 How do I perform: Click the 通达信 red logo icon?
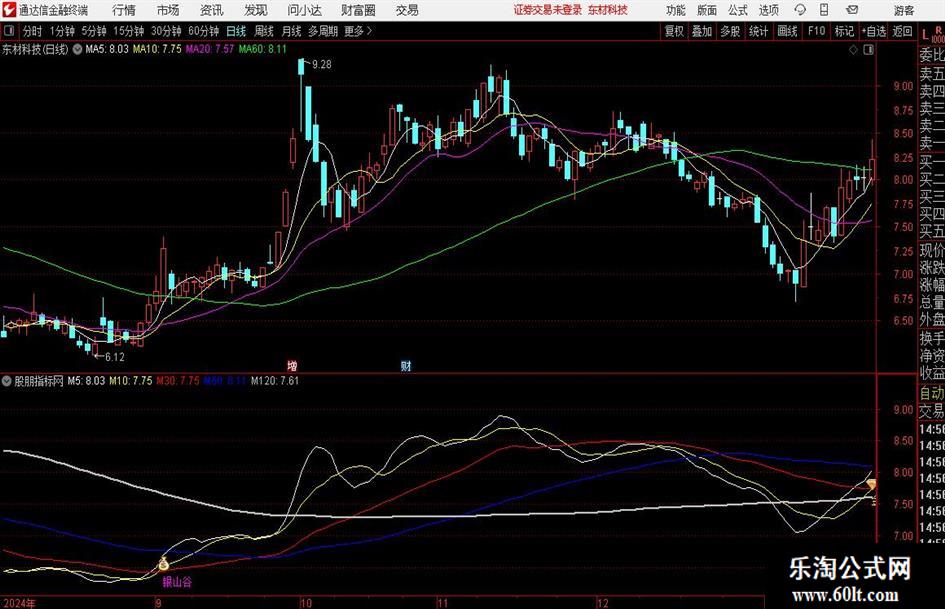[x=8, y=10]
